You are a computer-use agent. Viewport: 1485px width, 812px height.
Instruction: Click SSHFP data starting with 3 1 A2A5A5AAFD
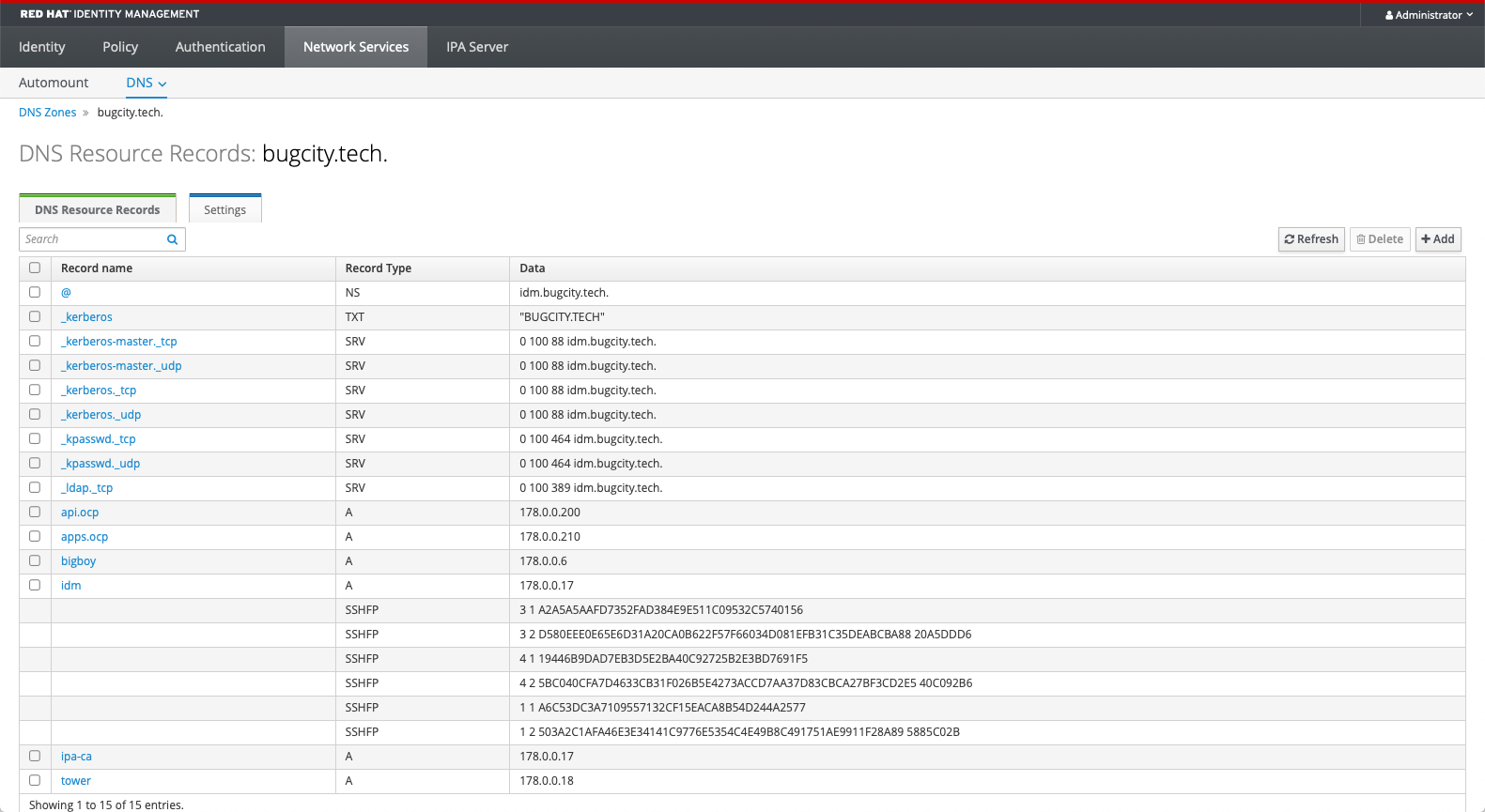pos(661,610)
